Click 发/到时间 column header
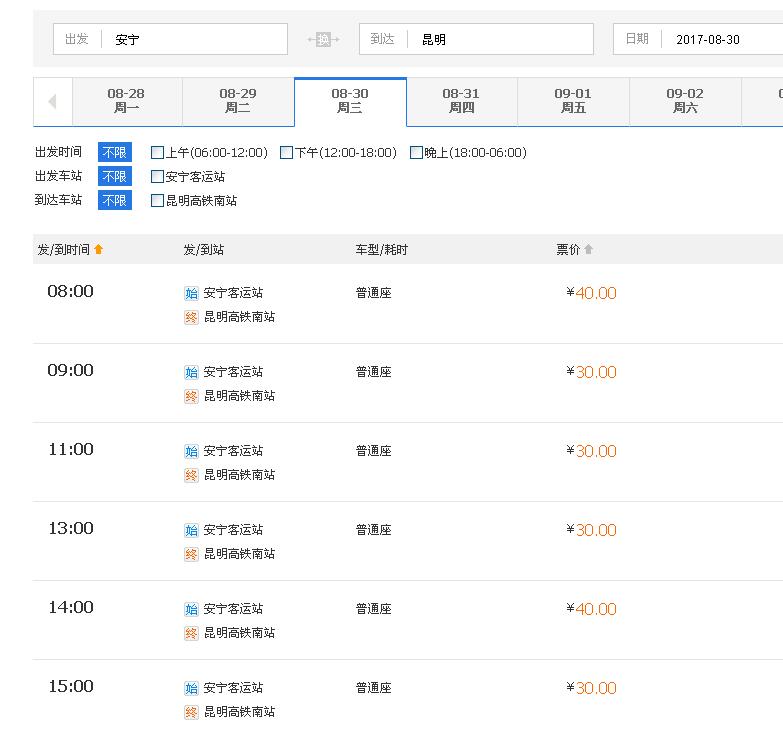783x737 pixels. click(63, 249)
